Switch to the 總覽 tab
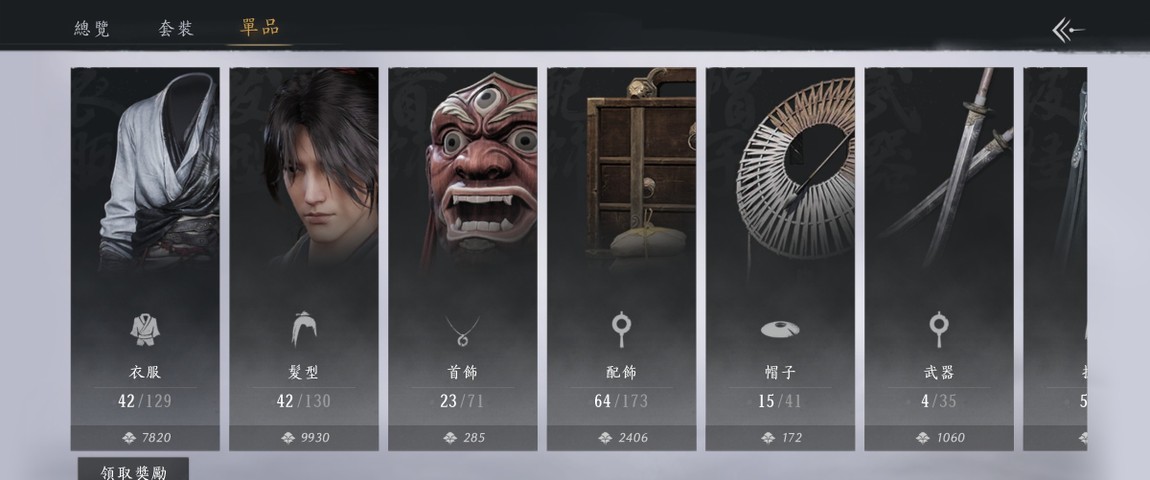Viewport: 1150px width, 480px height. pyautogui.click(x=92, y=29)
